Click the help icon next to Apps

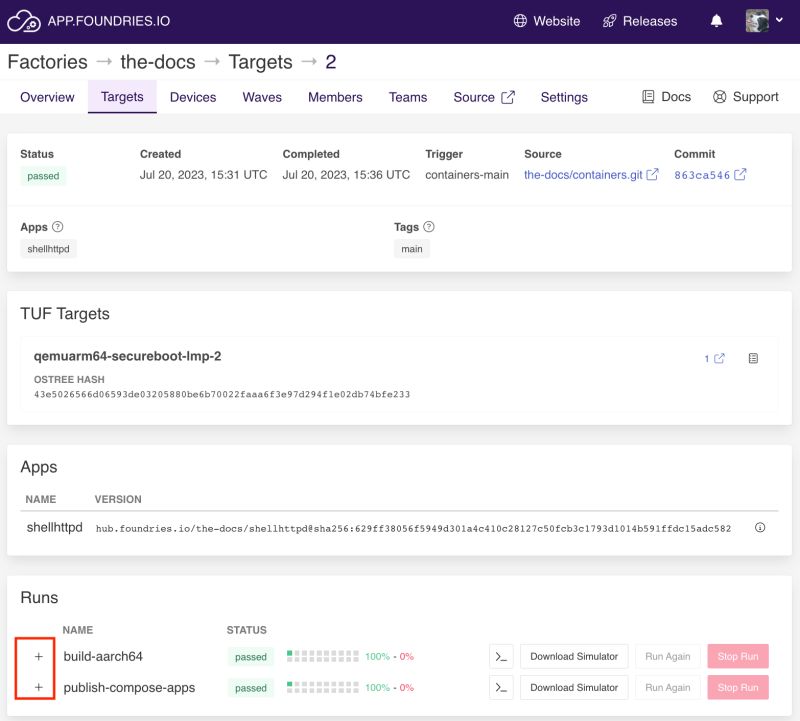click(x=58, y=227)
